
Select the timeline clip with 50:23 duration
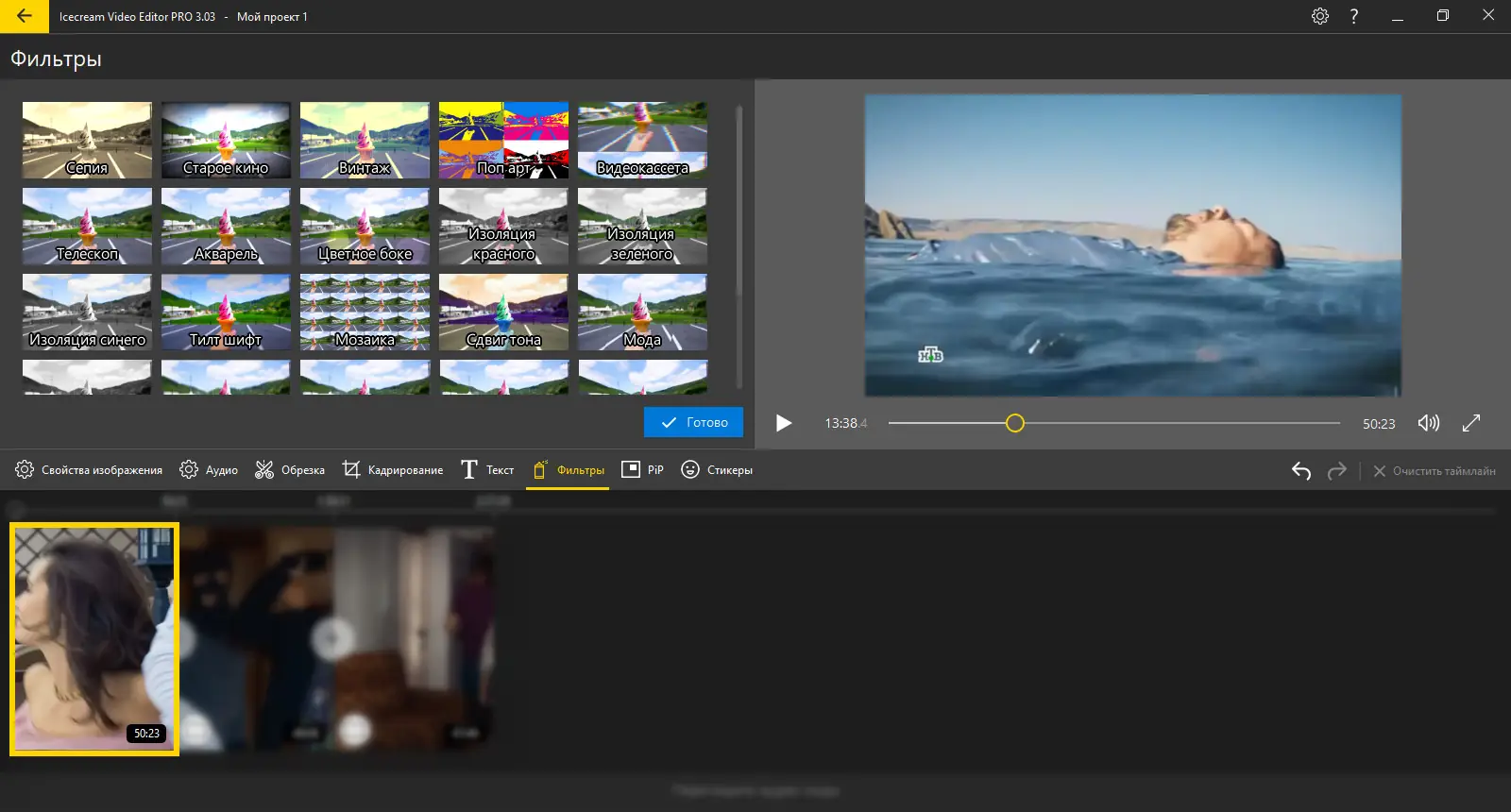tap(94, 639)
